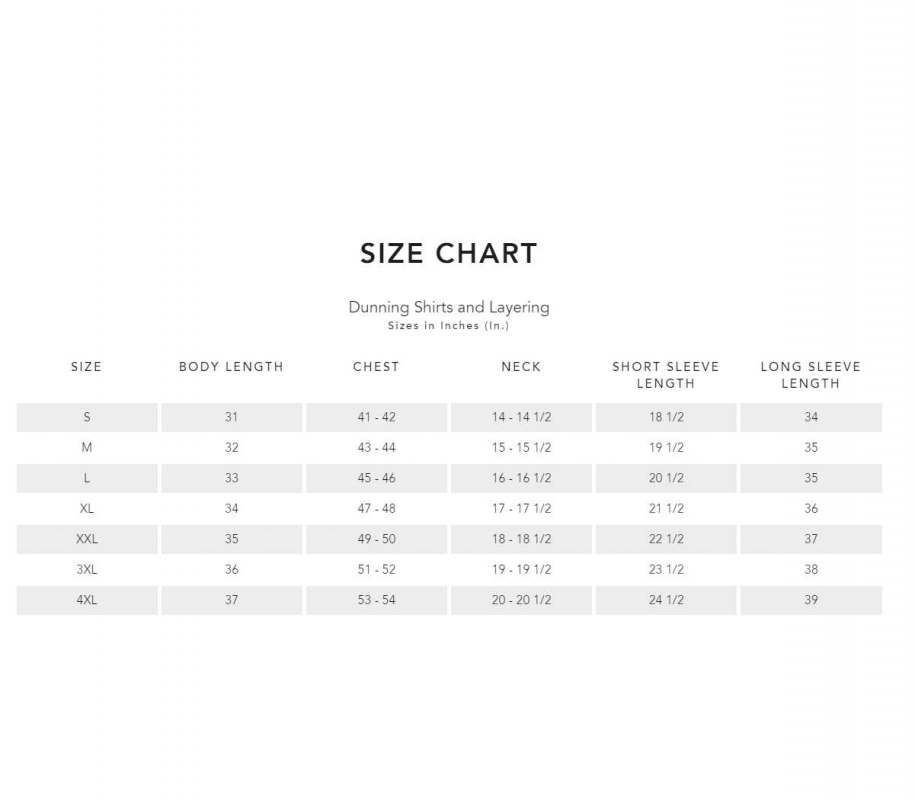Select the CHEST column header

click(x=376, y=367)
